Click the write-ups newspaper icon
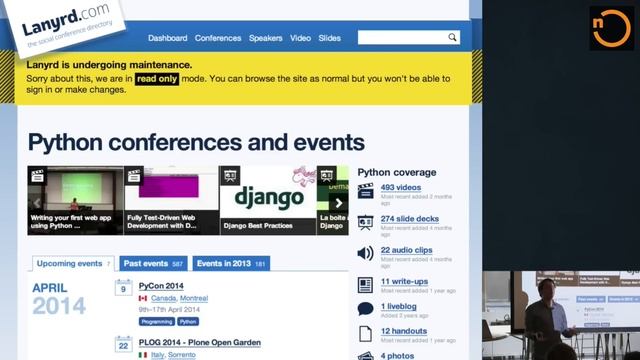 pyautogui.click(x=365, y=285)
